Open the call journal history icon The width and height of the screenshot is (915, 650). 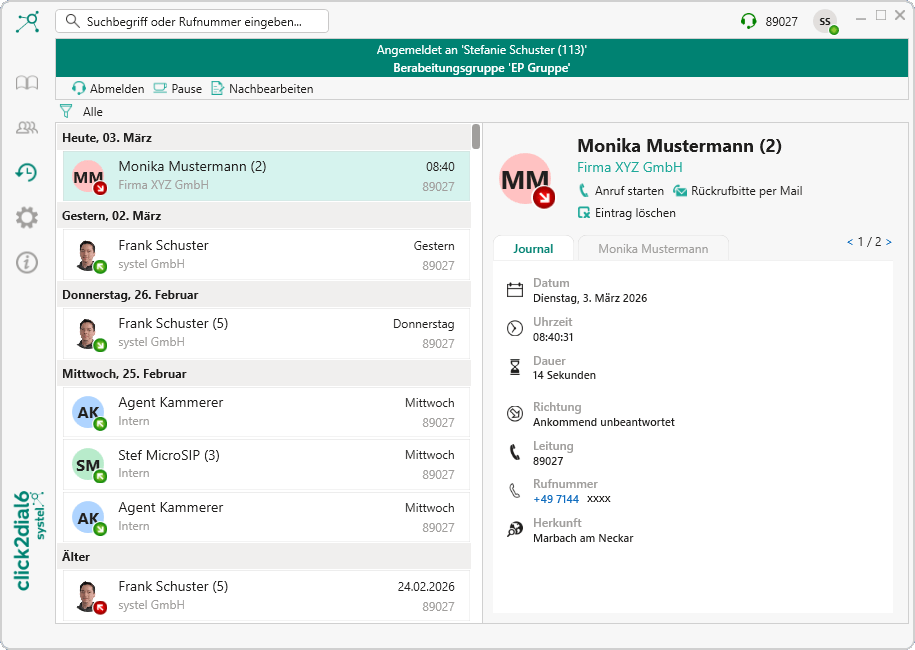pyautogui.click(x=27, y=173)
